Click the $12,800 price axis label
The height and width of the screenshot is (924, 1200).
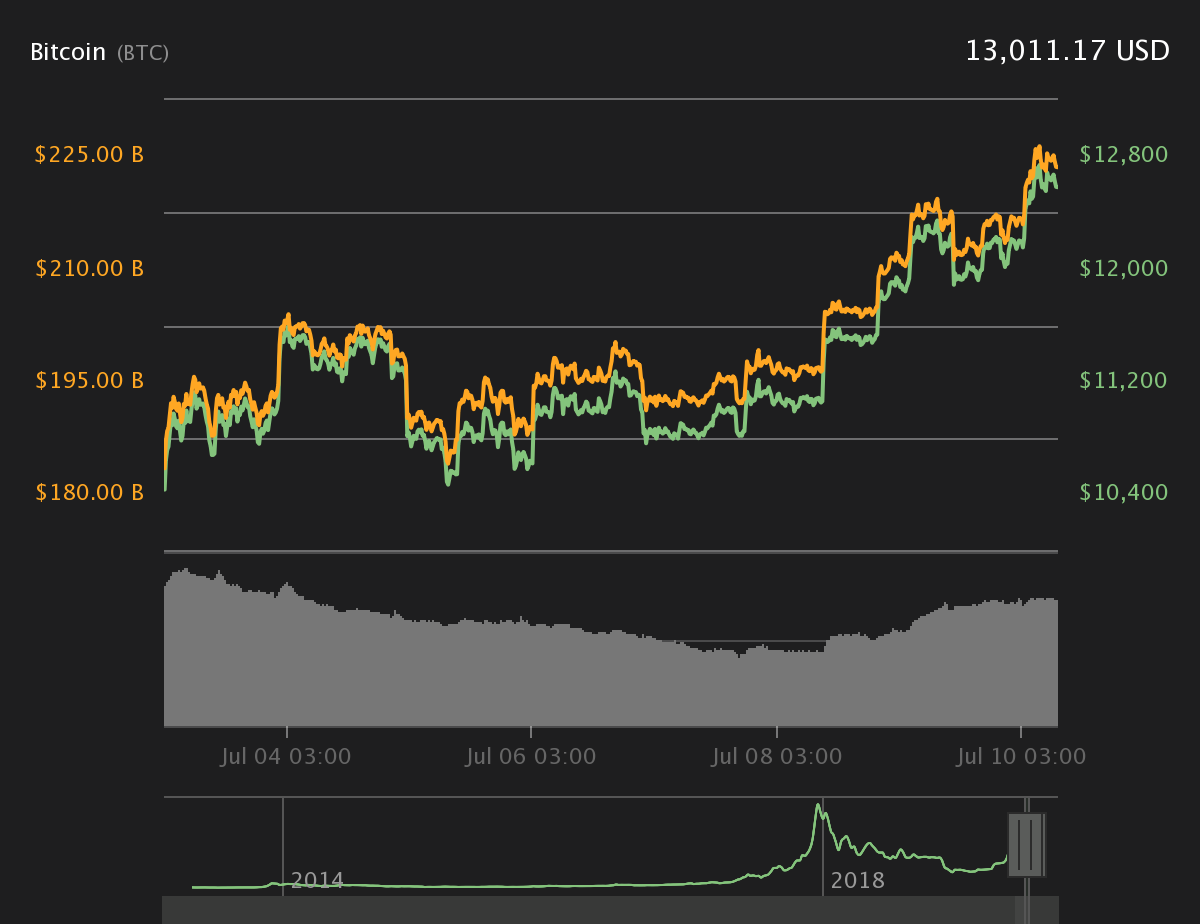pos(1124,155)
